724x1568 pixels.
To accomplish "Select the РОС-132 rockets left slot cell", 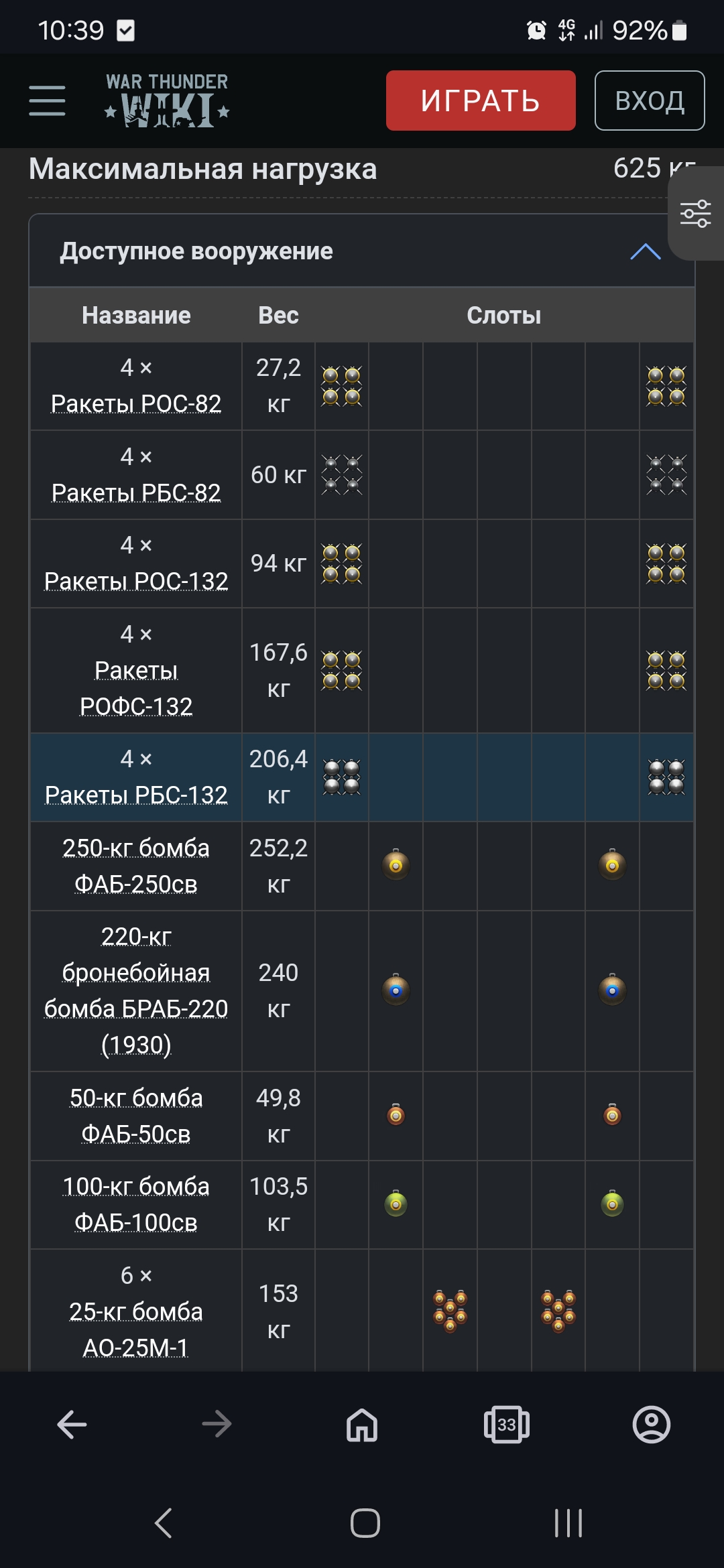I will point(342,564).
